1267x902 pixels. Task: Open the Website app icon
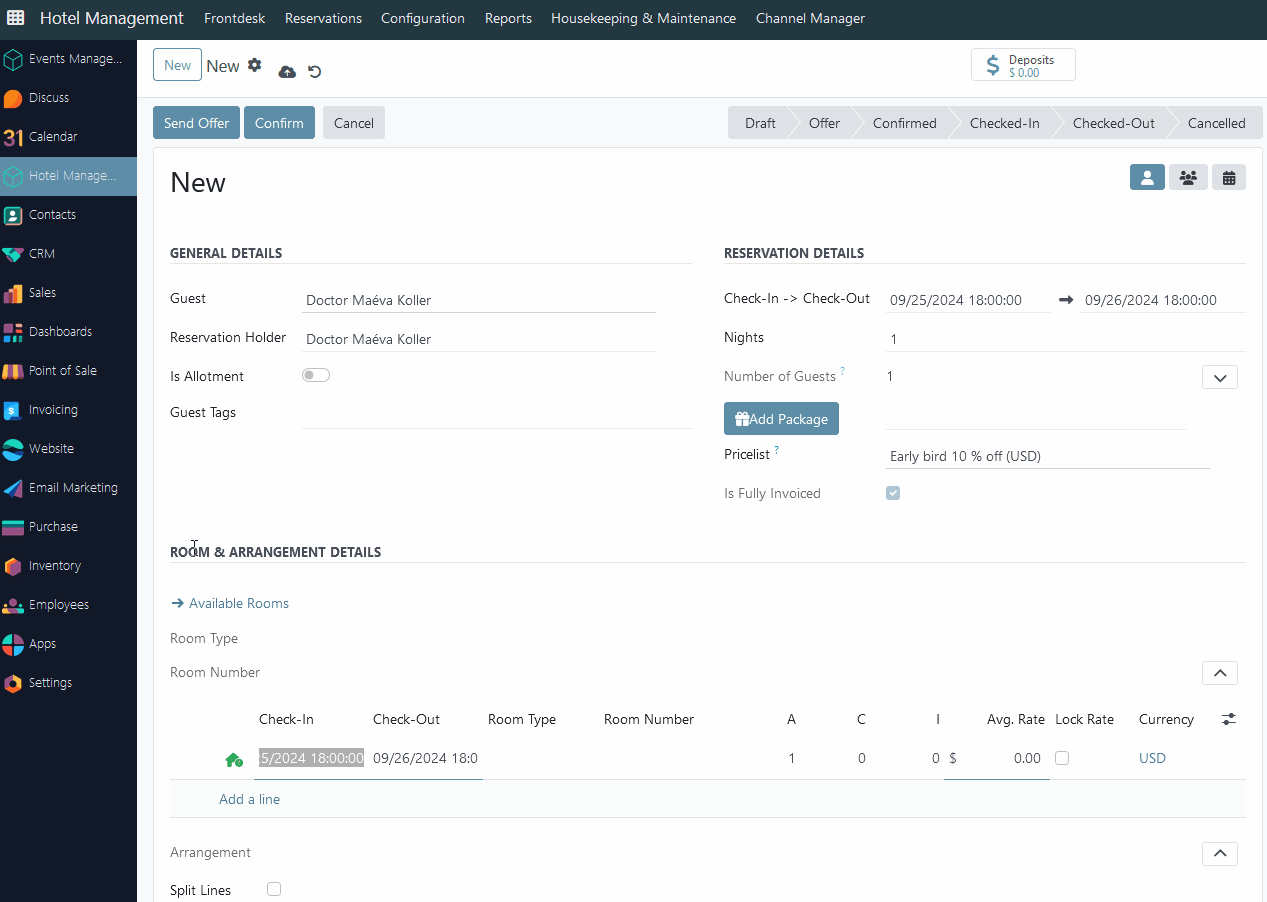click(13, 449)
